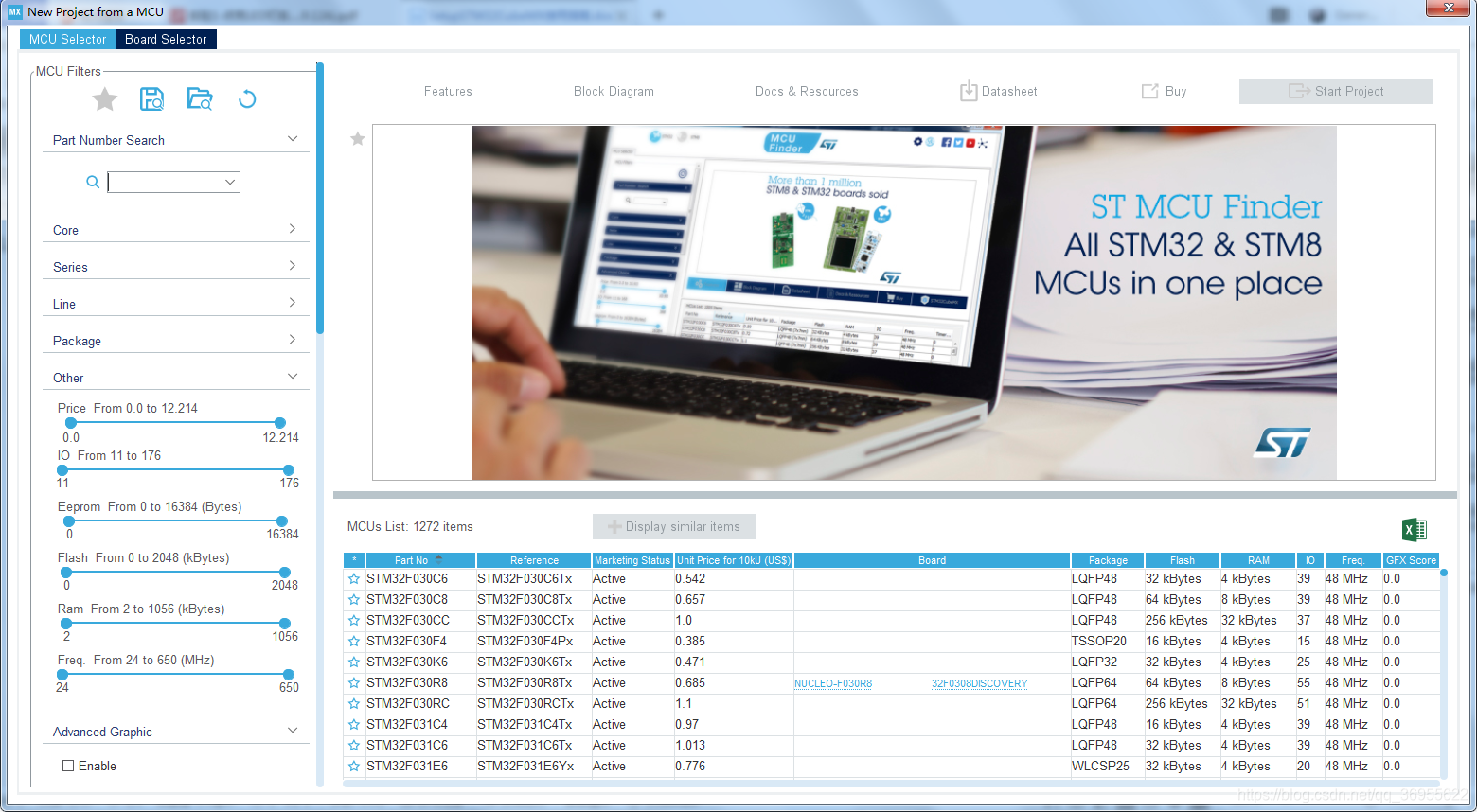Switch to Board Selector tab
The image size is (1477, 812).
coord(166,39)
